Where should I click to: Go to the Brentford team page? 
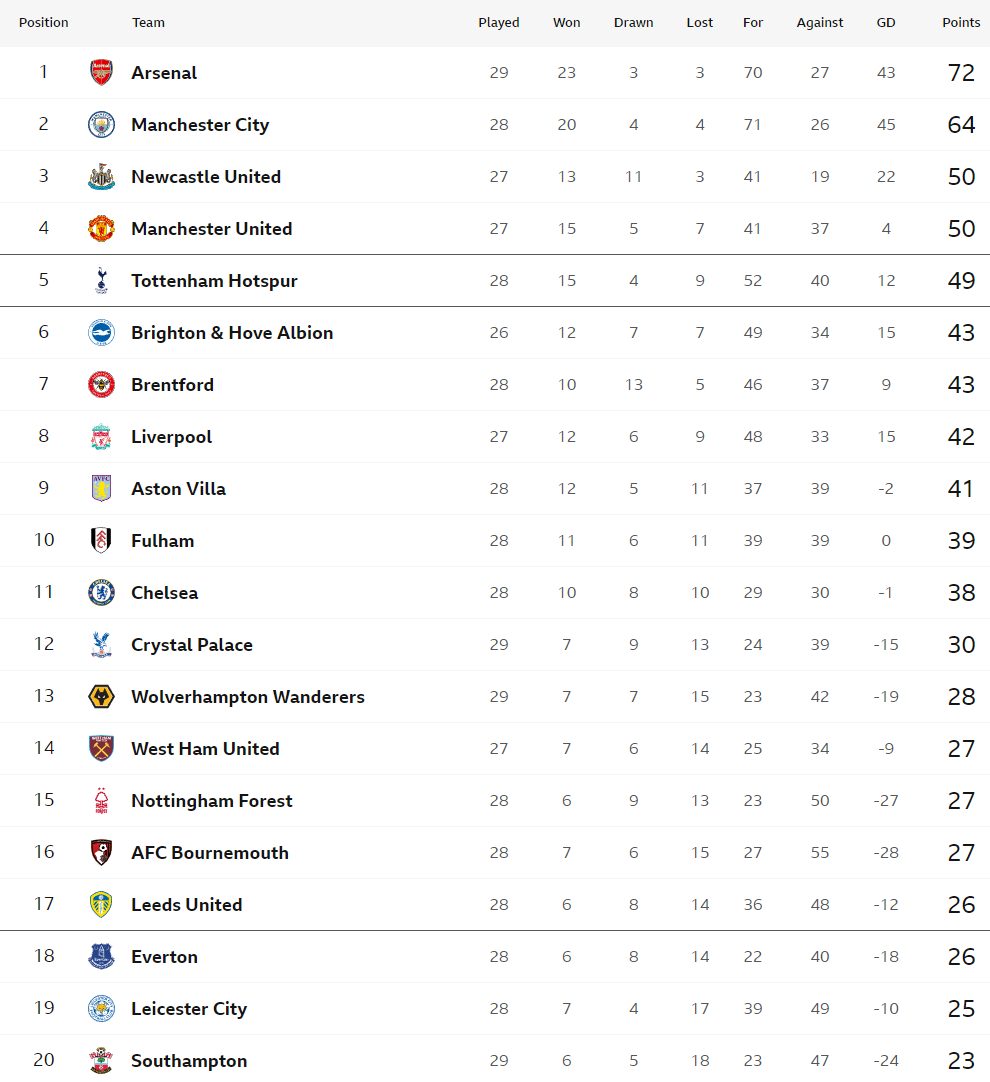pos(172,384)
